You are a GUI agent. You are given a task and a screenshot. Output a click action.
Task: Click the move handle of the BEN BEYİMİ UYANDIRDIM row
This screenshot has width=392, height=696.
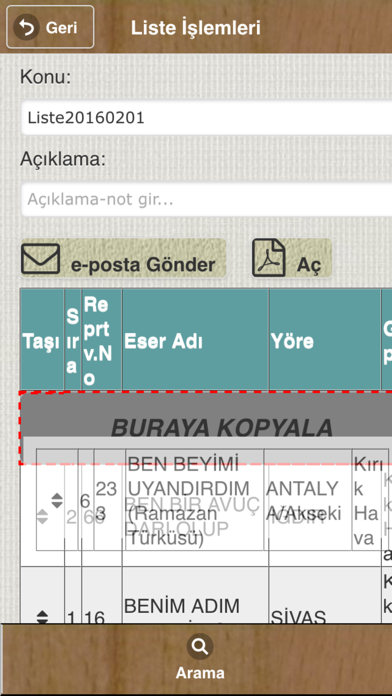(x=57, y=500)
